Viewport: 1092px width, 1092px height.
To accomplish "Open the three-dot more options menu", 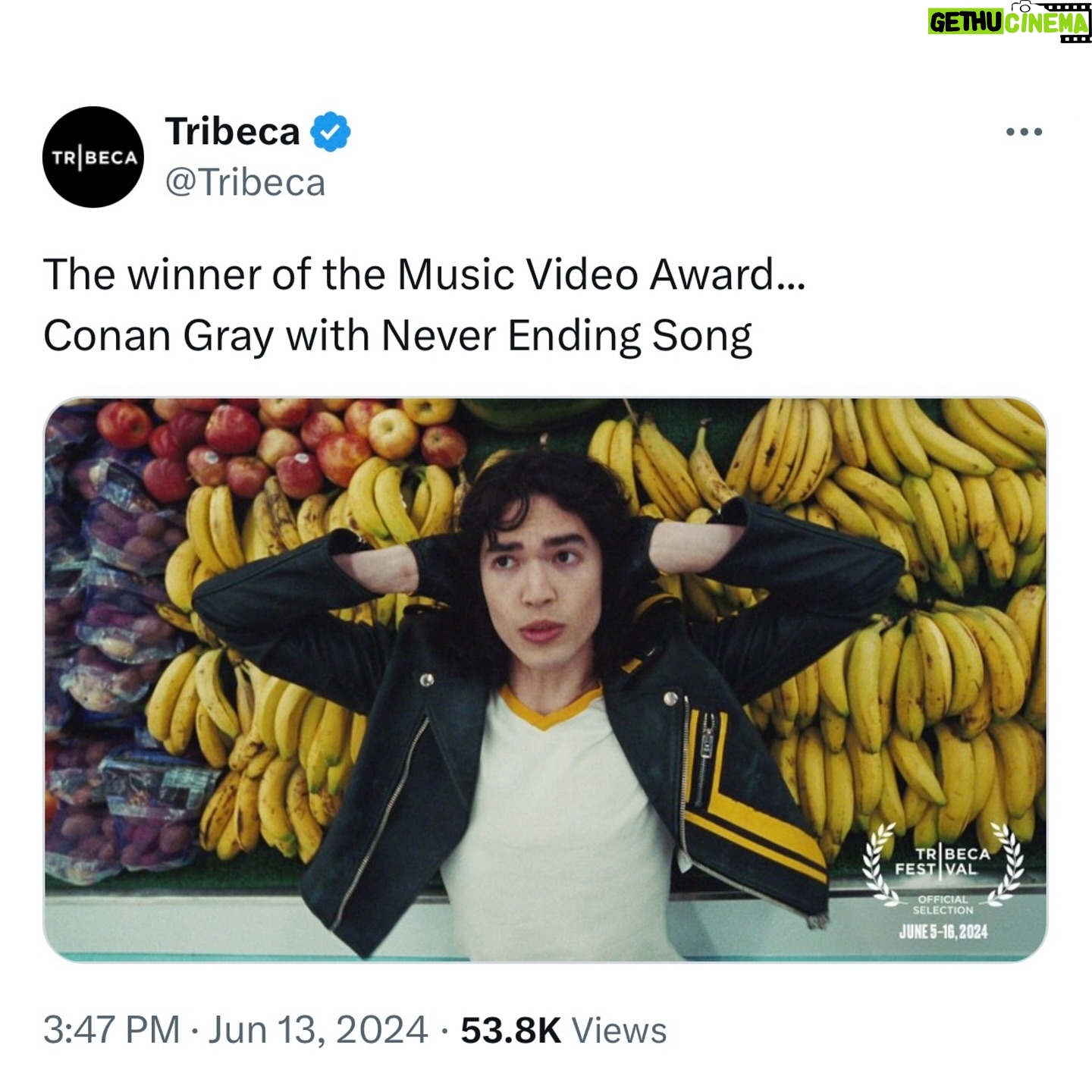I will [1024, 132].
